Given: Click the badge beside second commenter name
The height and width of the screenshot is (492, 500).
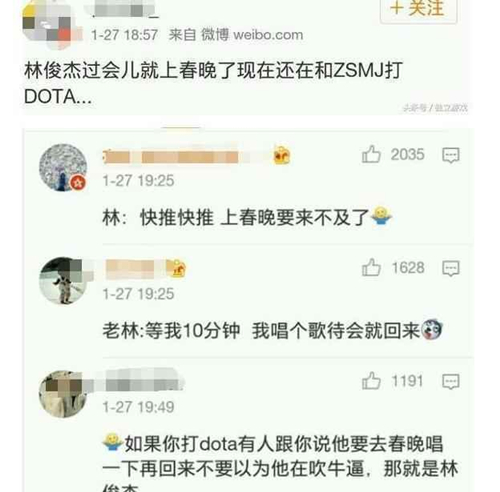Looking at the screenshot, I should tap(176, 268).
